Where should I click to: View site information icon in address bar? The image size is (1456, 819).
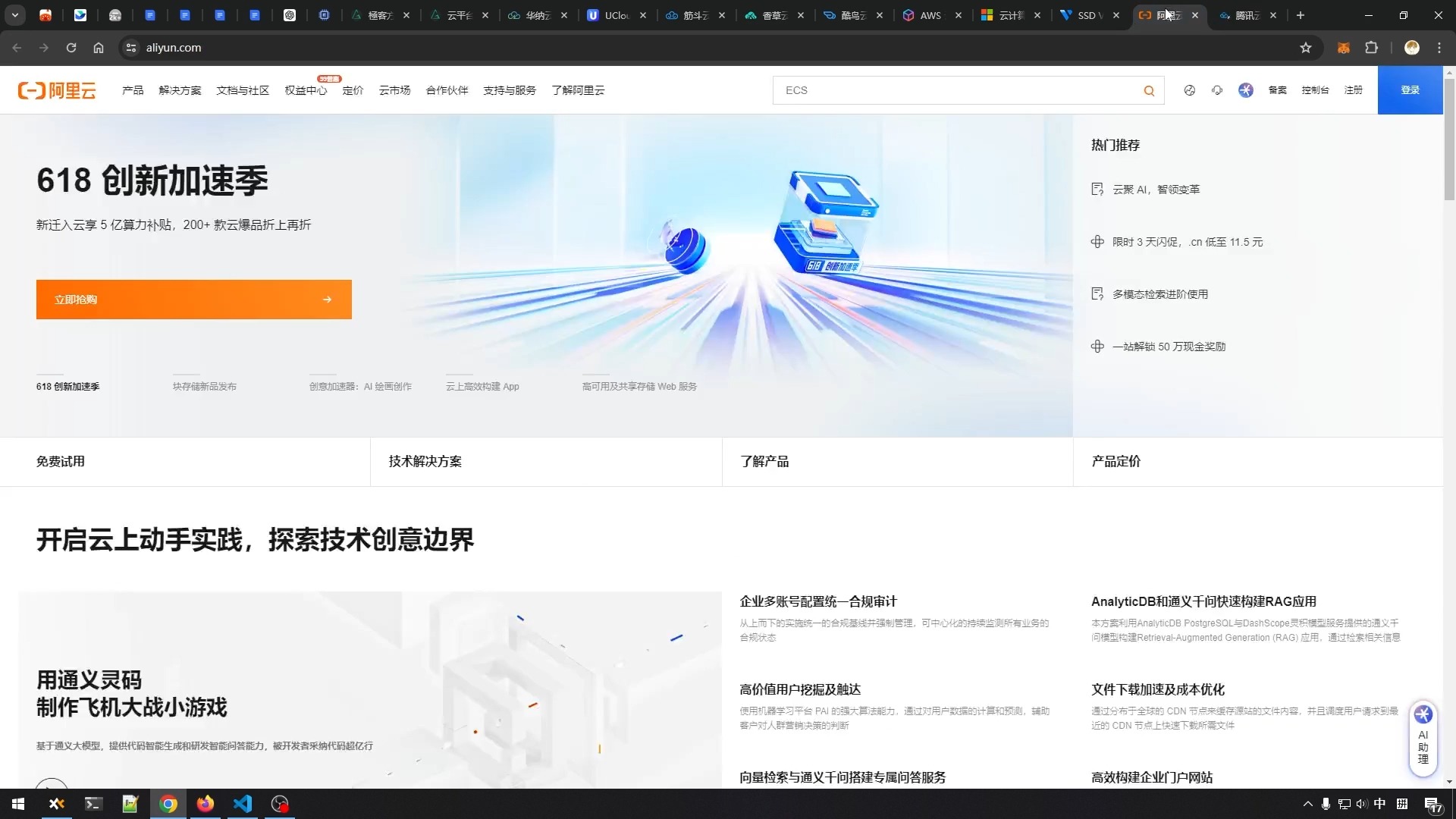coord(131,48)
